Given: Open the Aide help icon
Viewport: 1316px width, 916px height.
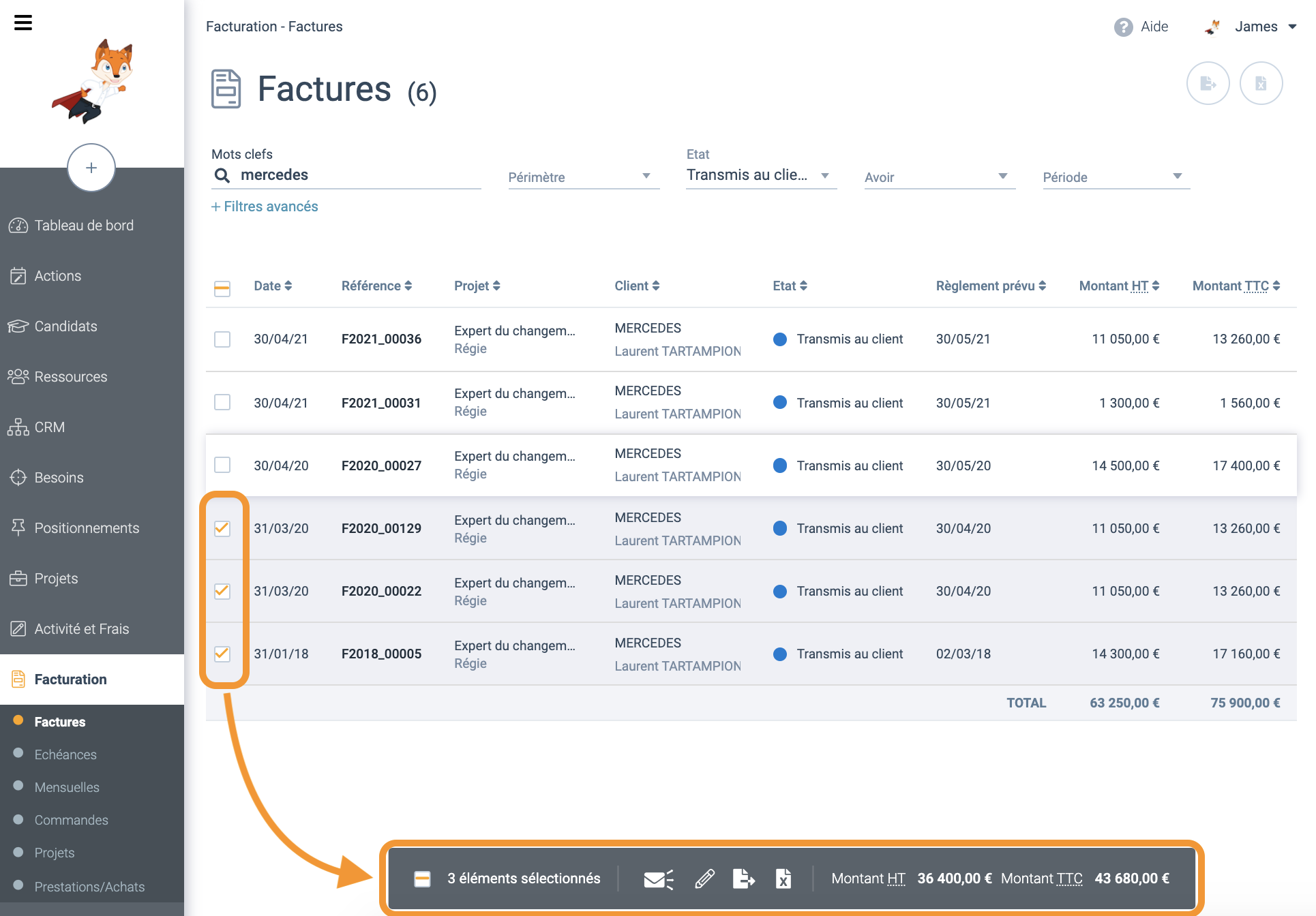Looking at the screenshot, I should (x=1123, y=27).
